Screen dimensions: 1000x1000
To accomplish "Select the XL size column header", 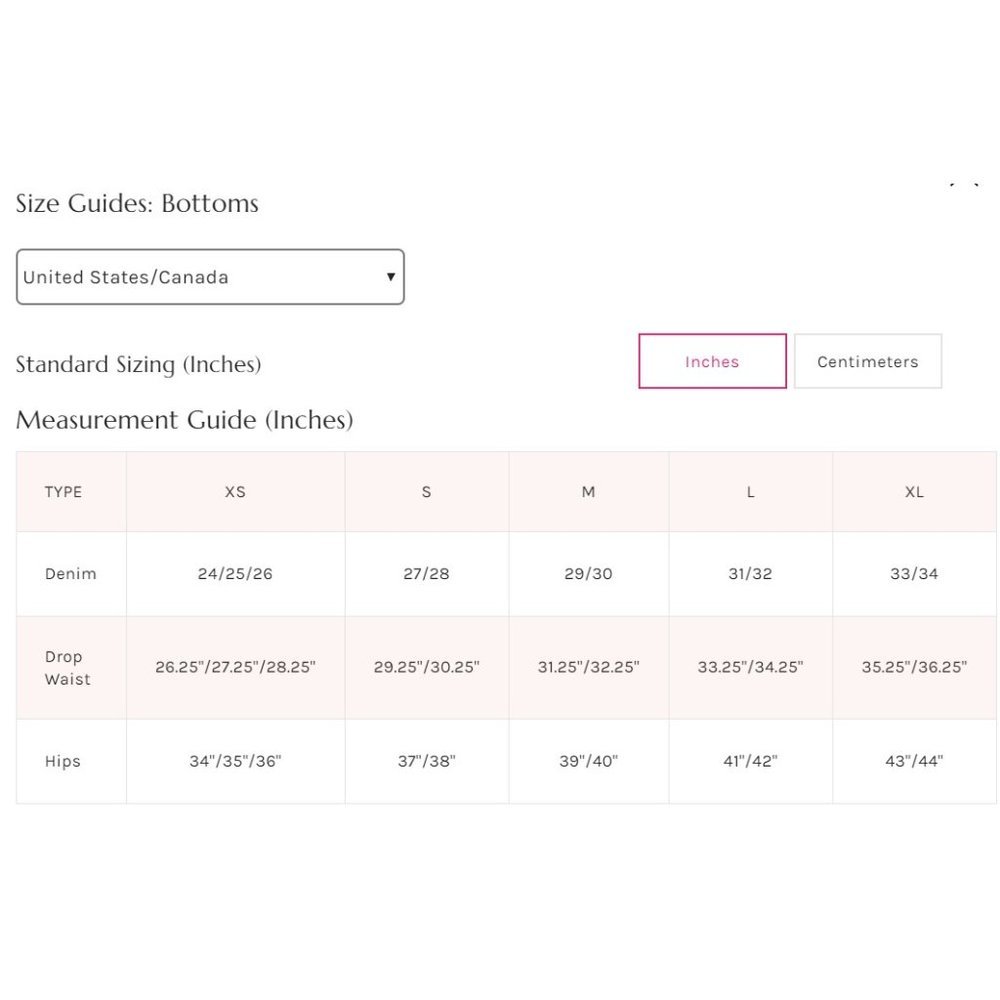I will click(914, 492).
